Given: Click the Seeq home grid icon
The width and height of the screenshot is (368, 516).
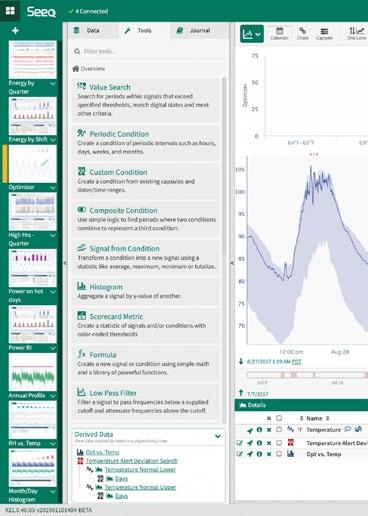Looking at the screenshot, I should (10, 11).
